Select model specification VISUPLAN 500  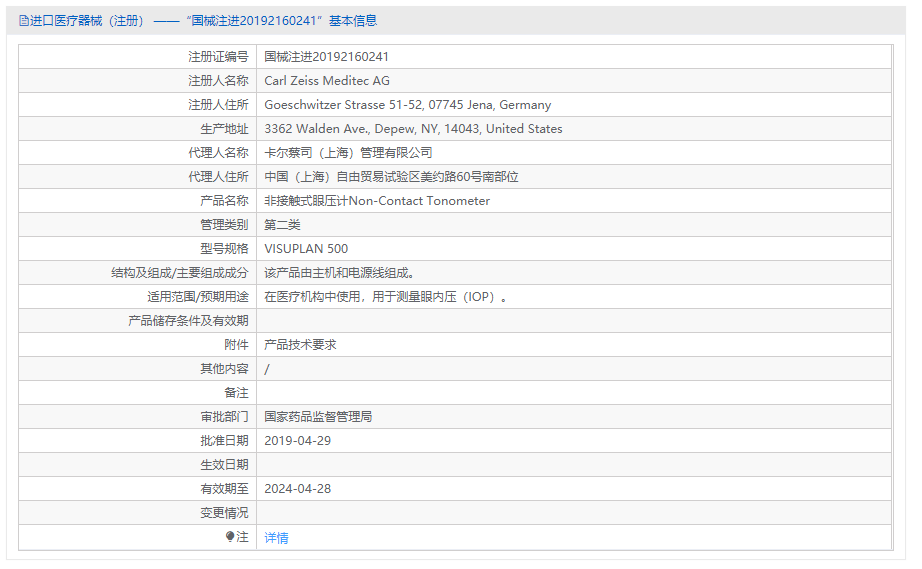[306, 249]
